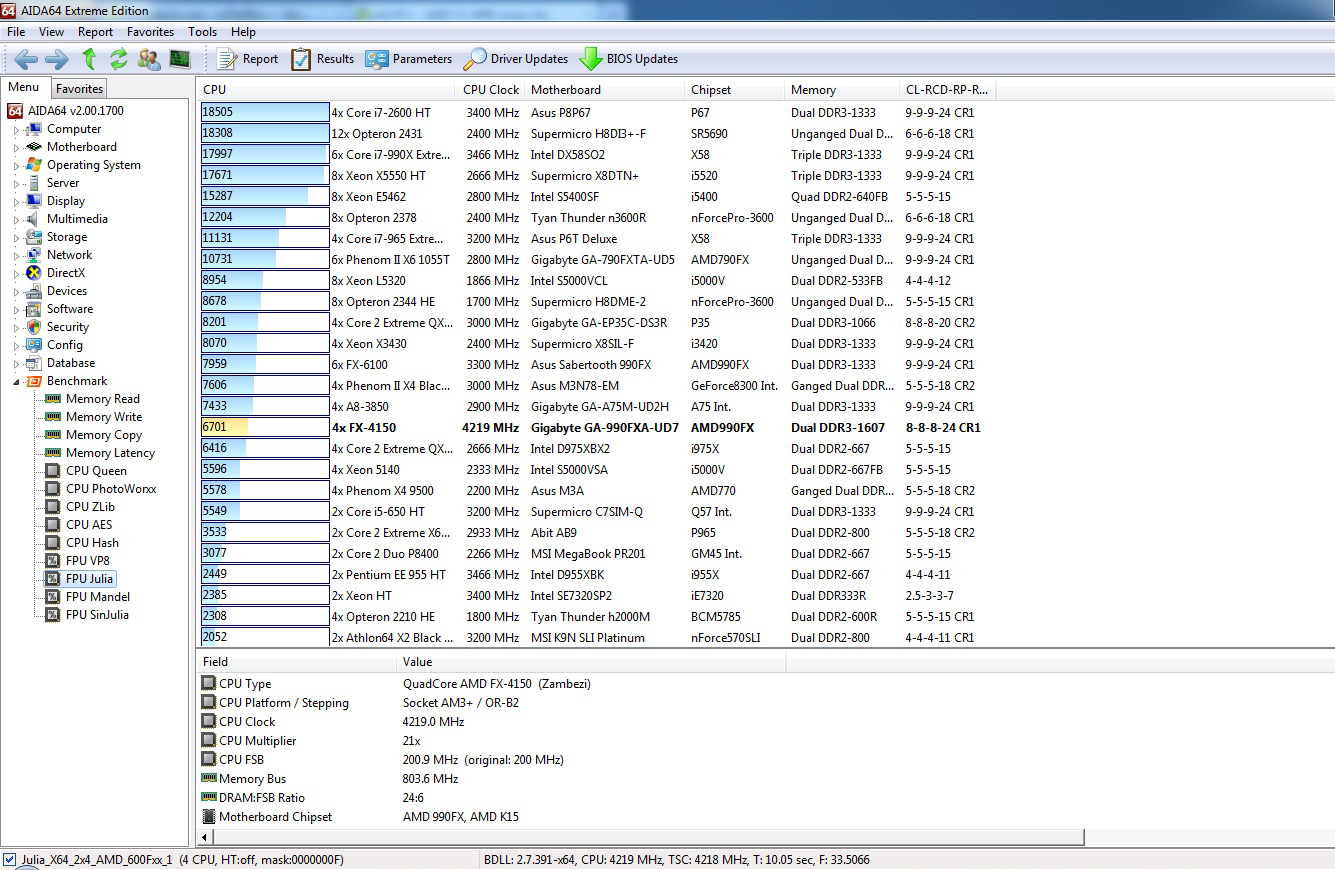Screen dimensions: 1335x870
Task: Click the green Refresh icon
Action: pyautogui.click(x=119, y=59)
